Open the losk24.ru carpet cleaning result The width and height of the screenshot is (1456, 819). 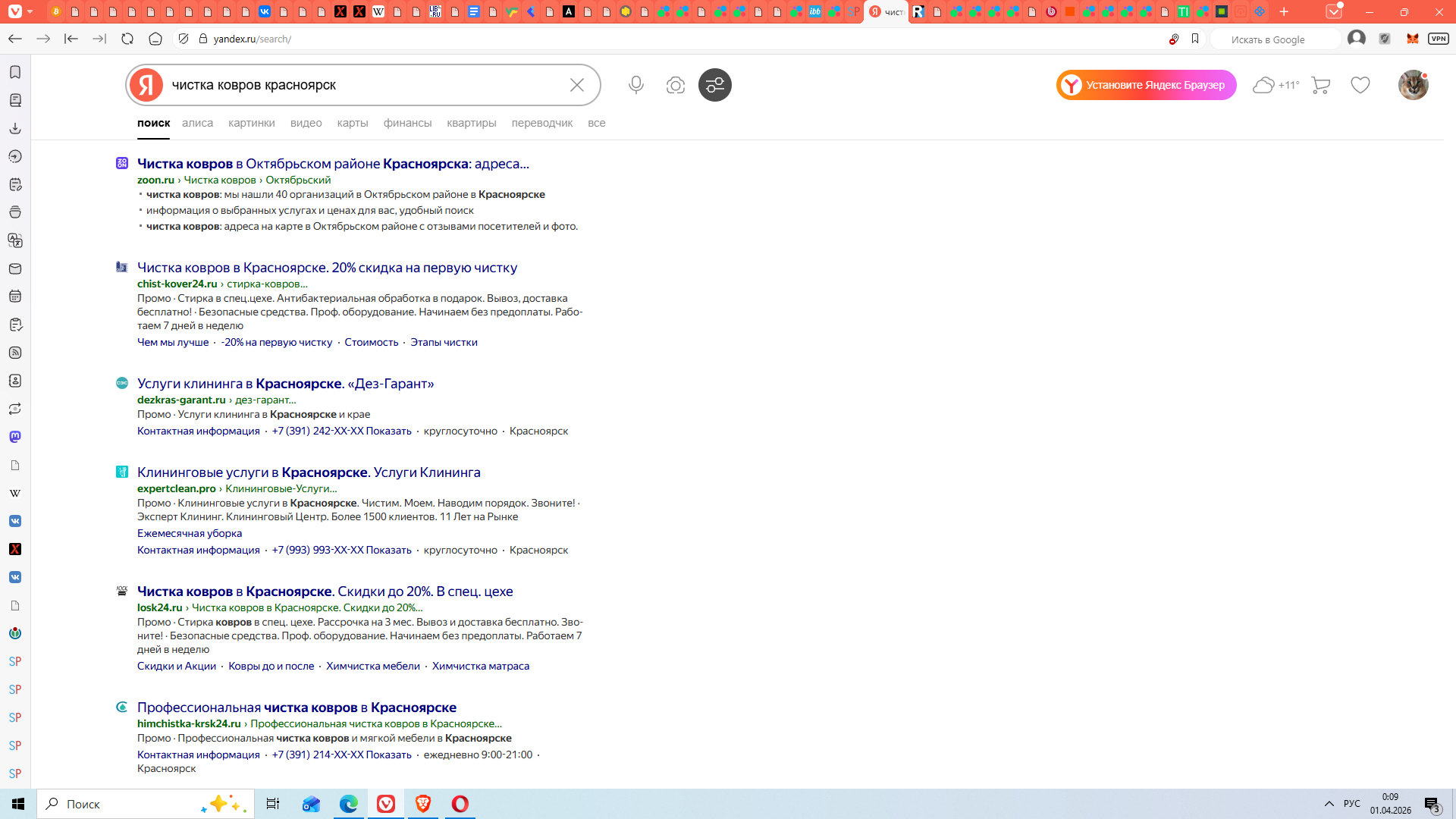click(x=325, y=591)
